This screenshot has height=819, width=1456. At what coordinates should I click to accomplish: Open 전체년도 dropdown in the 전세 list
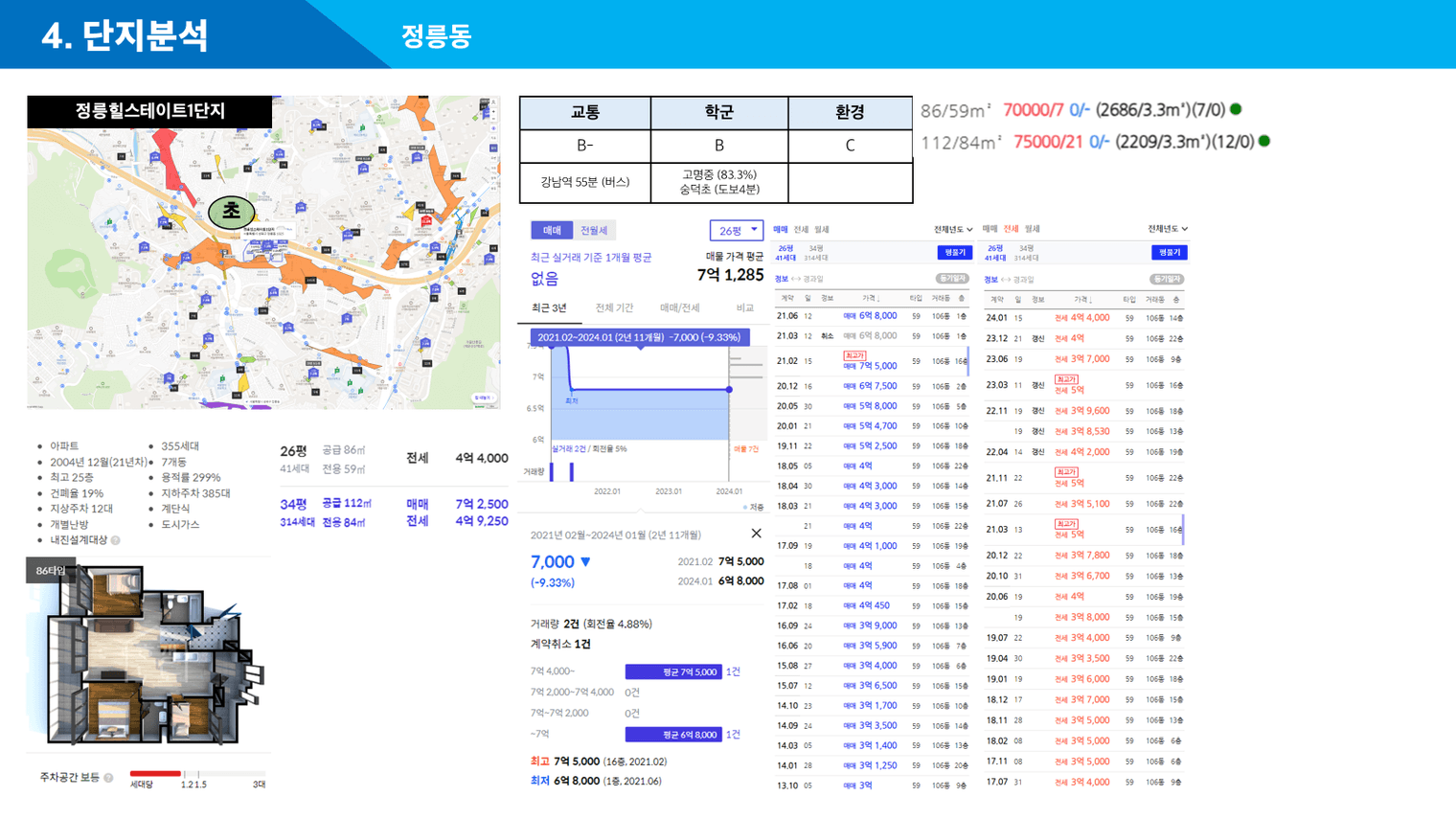pos(1168,229)
